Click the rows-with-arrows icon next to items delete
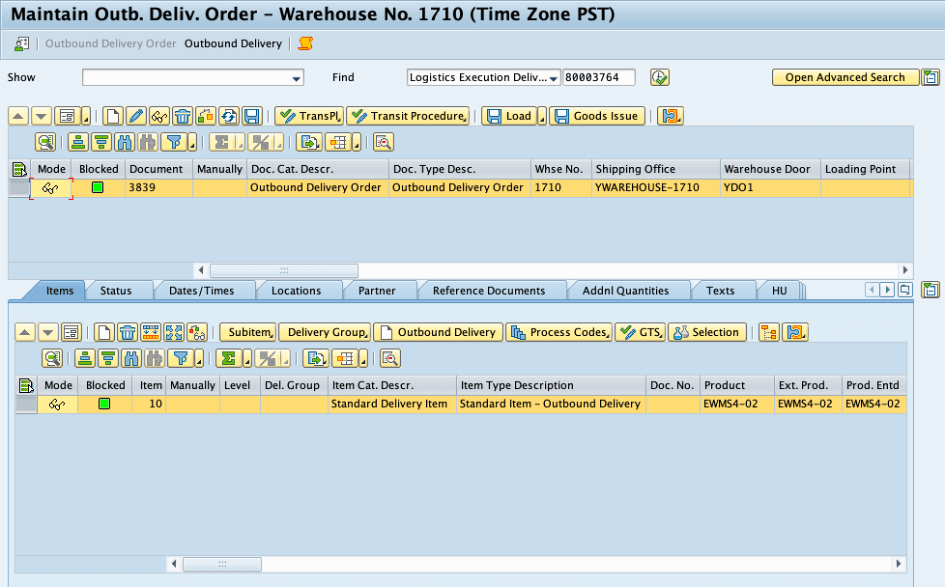Image resolution: width=945 pixels, height=587 pixels. tap(151, 332)
